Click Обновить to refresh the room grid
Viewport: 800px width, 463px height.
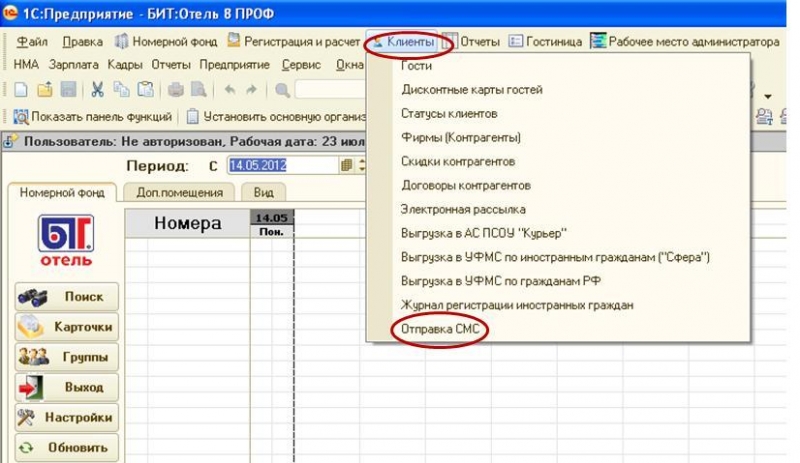(x=67, y=448)
